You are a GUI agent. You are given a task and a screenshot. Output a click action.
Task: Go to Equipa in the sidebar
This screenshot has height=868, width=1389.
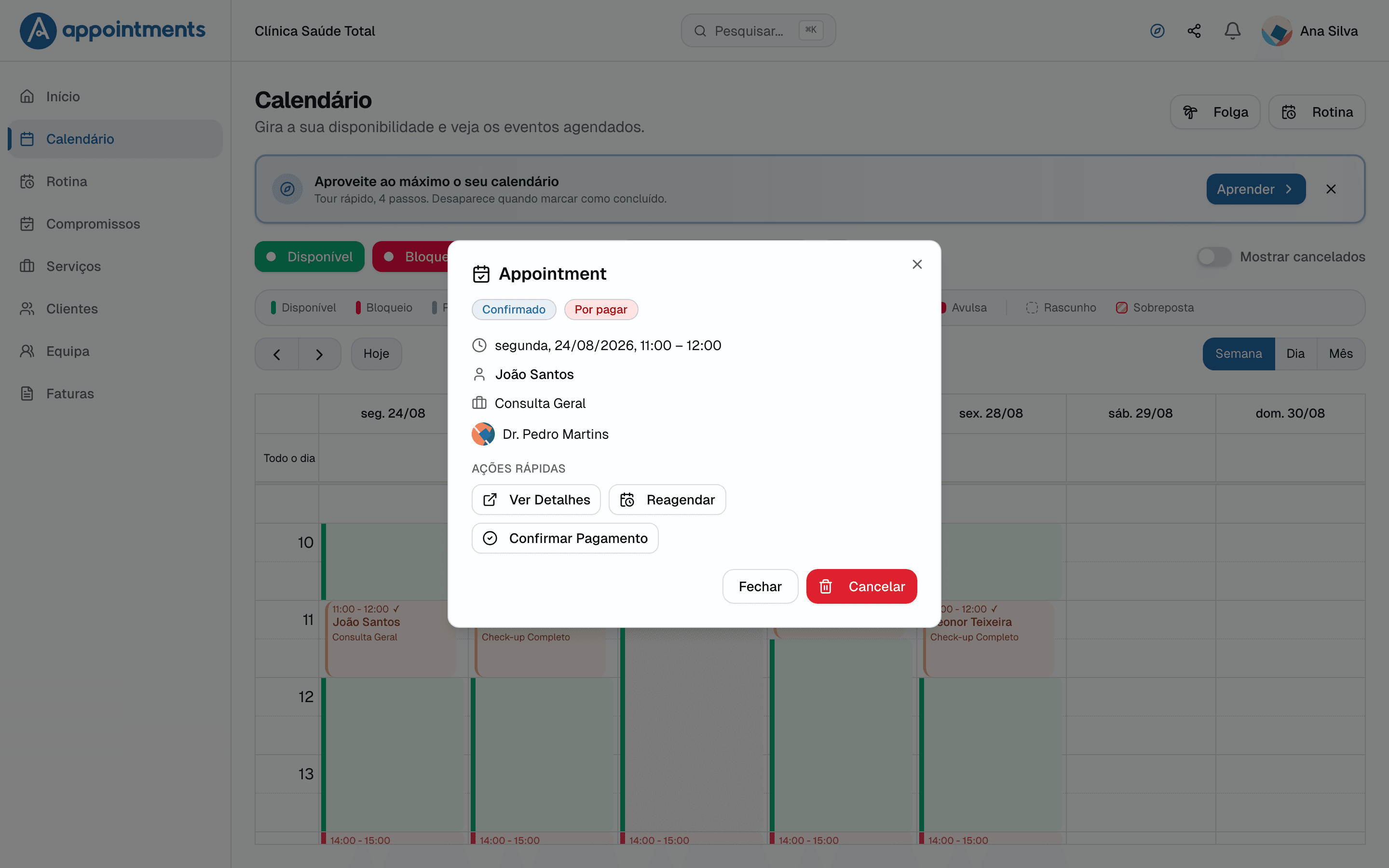pyautogui.click(x=115, y=352)
